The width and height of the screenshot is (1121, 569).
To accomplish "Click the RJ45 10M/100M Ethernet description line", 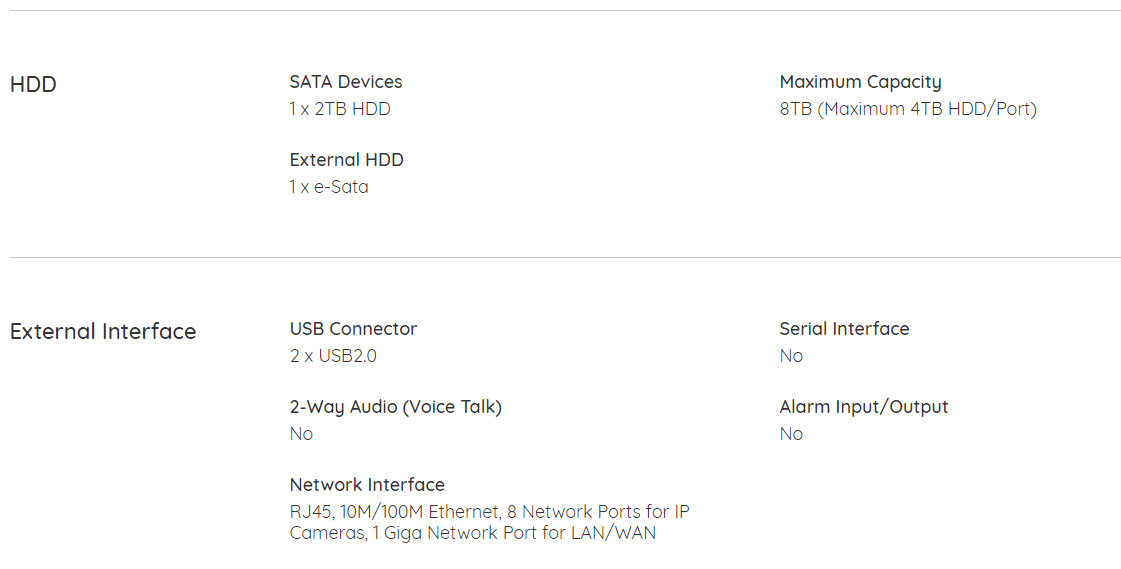I will [x=490, y=513].
